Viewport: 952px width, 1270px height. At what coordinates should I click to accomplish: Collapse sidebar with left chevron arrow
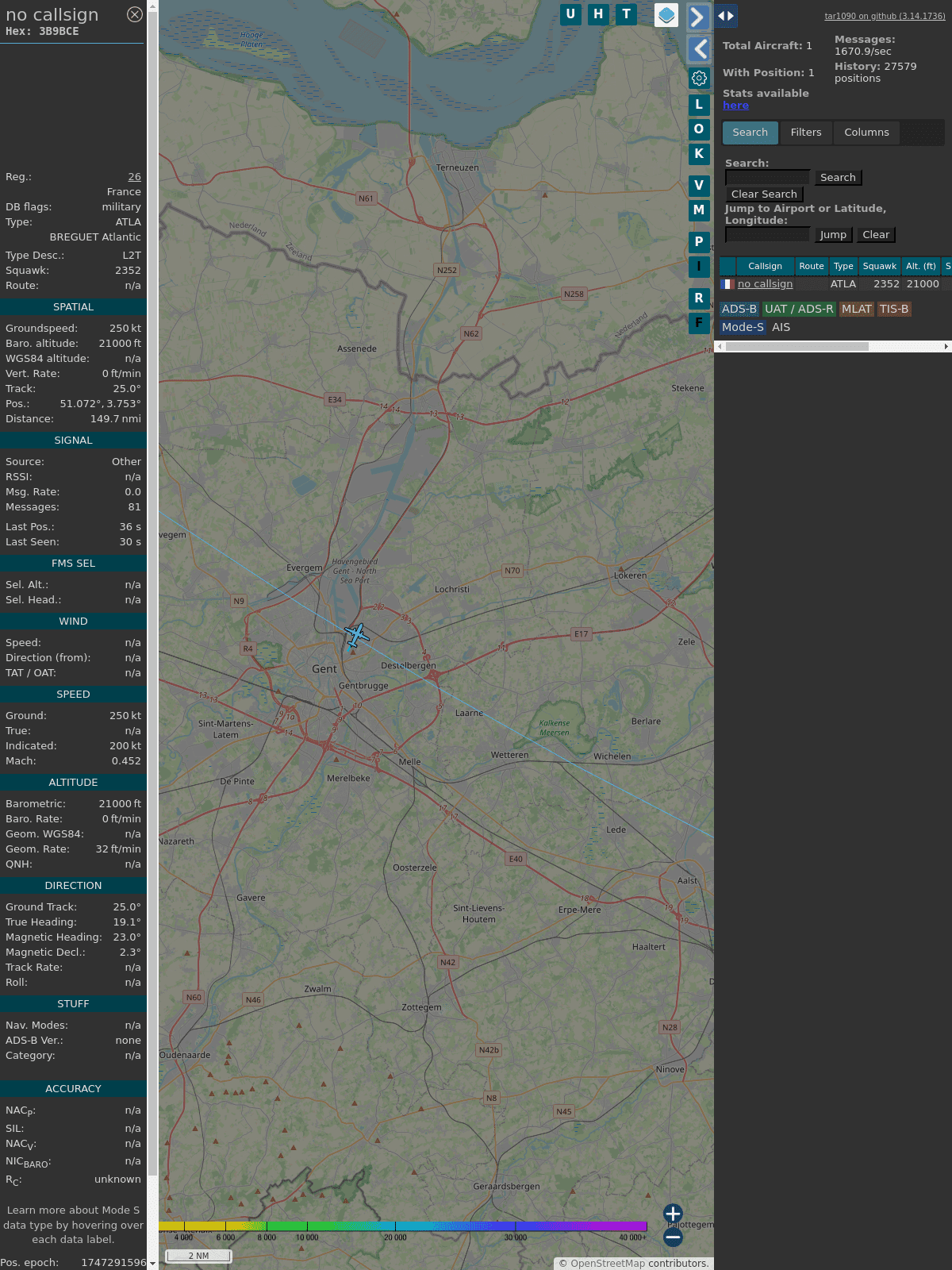699,49
